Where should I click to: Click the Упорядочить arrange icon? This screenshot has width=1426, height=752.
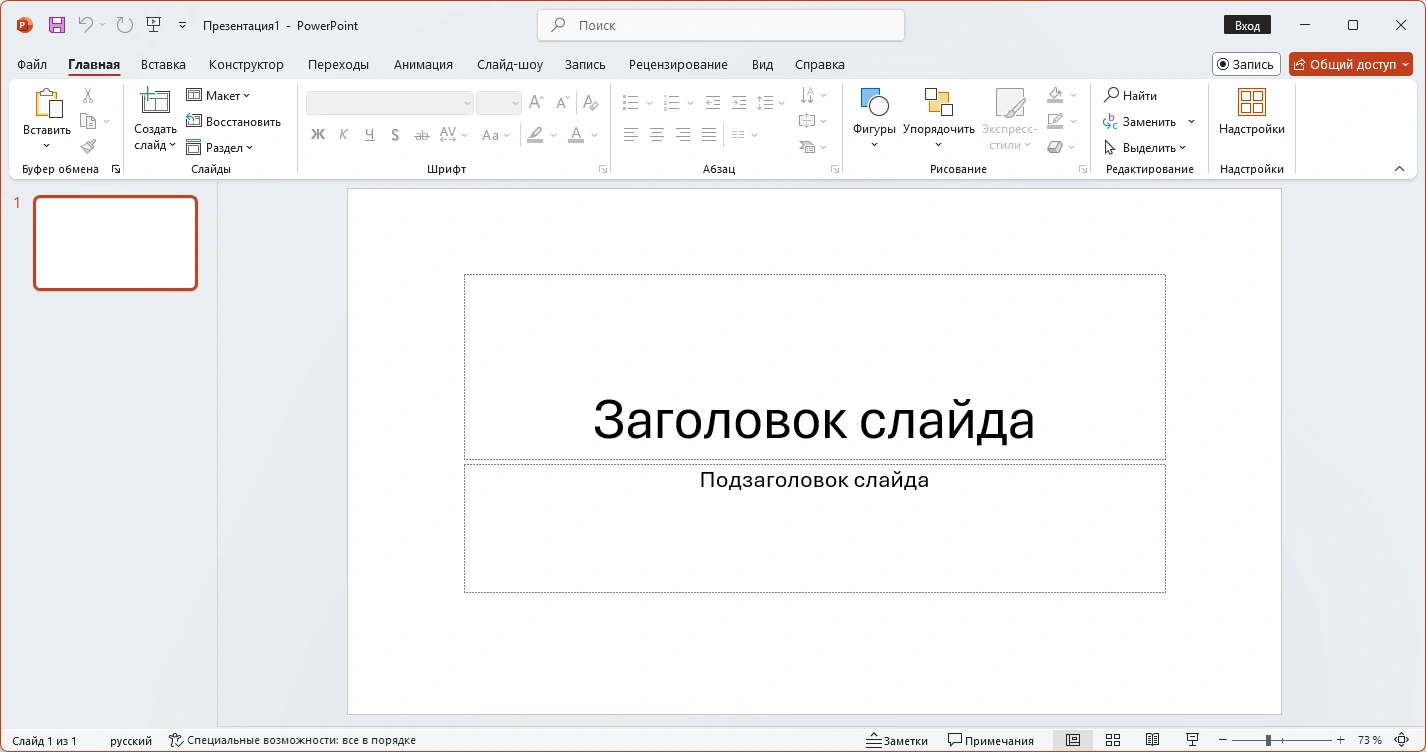(938, 102)
